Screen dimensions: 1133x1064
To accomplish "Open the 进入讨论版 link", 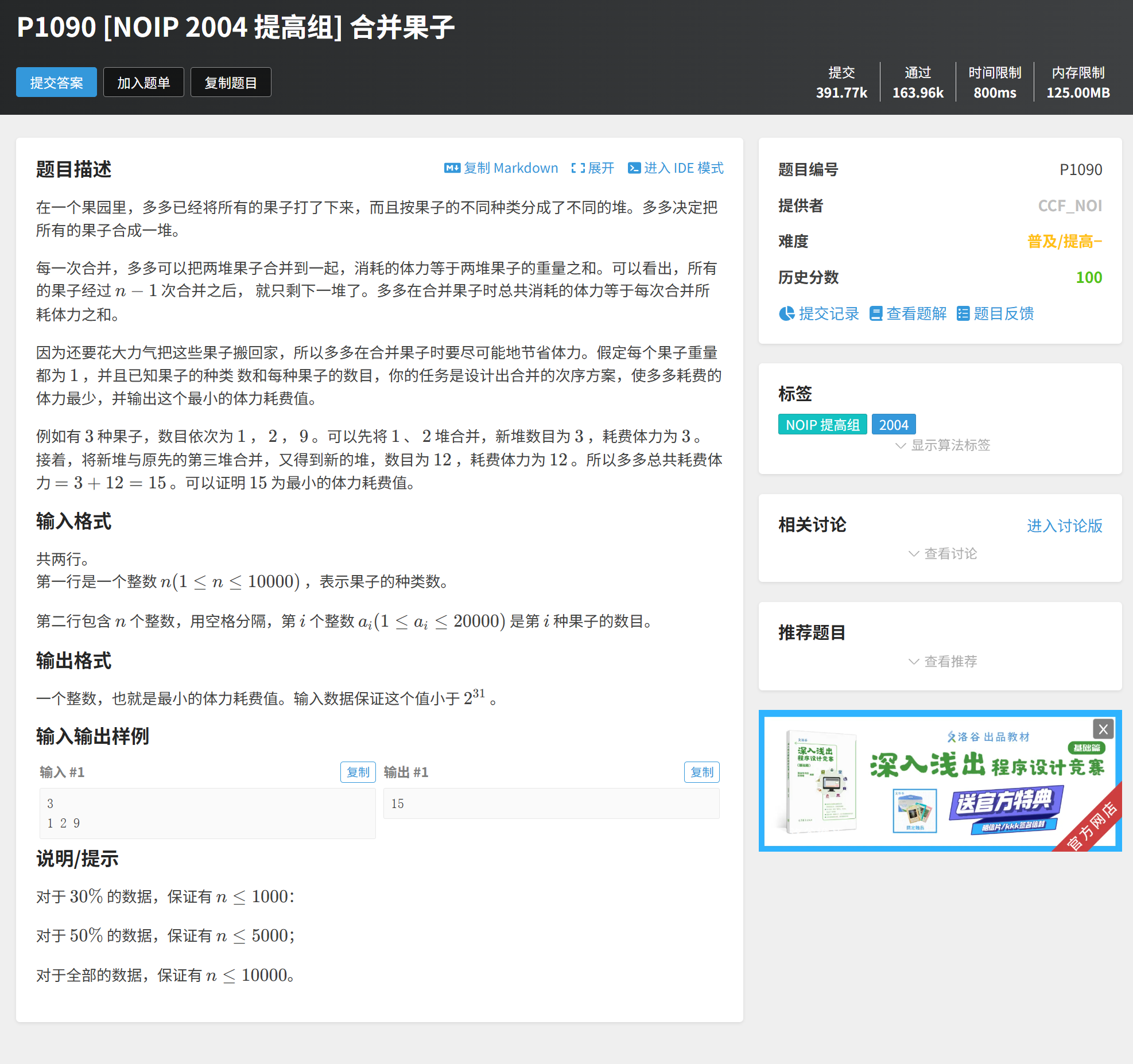I will tap(1064, 526).
